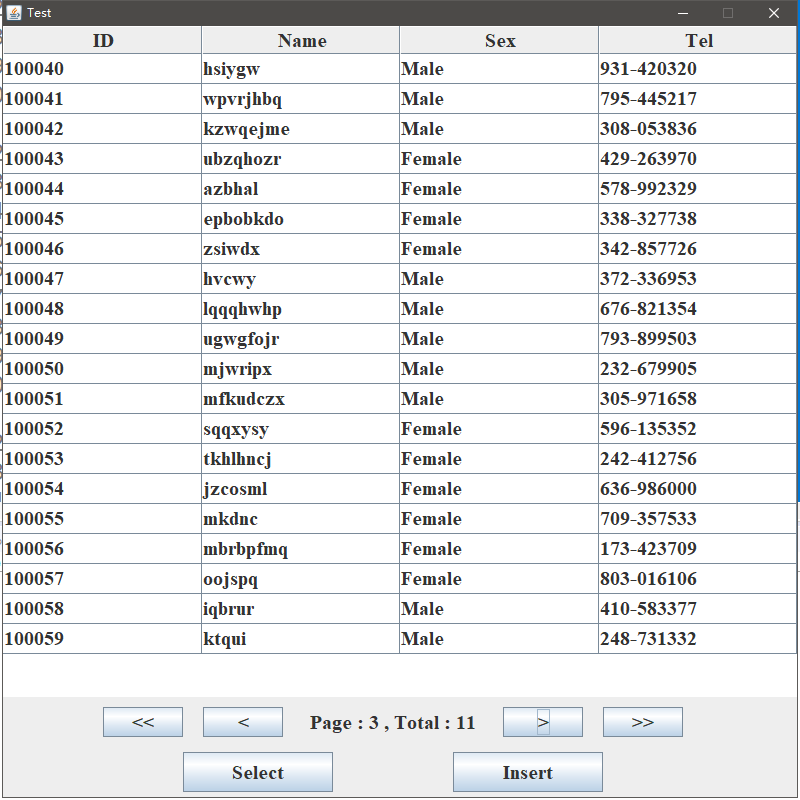The image size is (800, 800).
Task: Click the Tel column header
Action: tap(697, 40)
